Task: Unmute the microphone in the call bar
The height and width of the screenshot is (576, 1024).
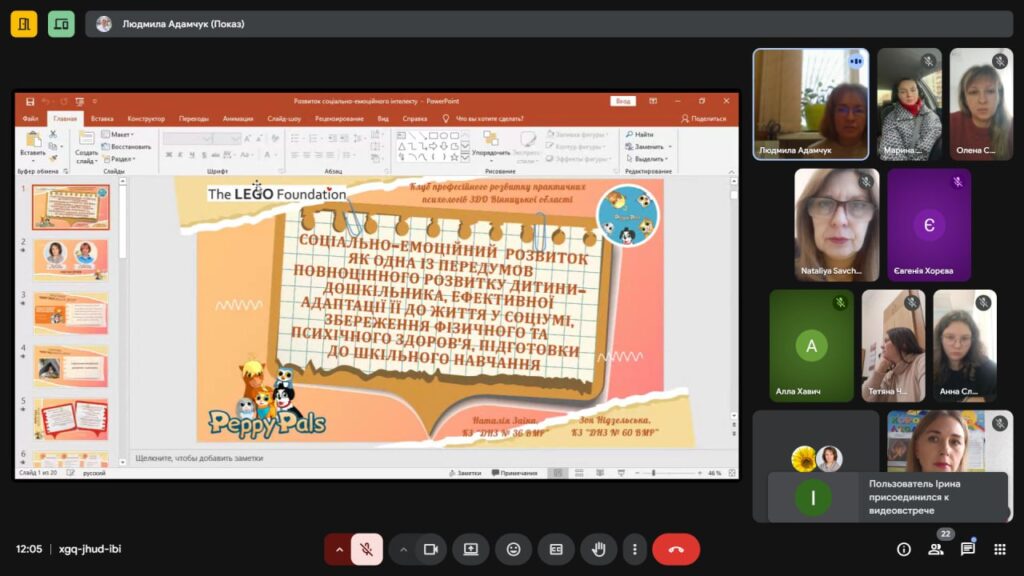Action: (x=367, y=549)
